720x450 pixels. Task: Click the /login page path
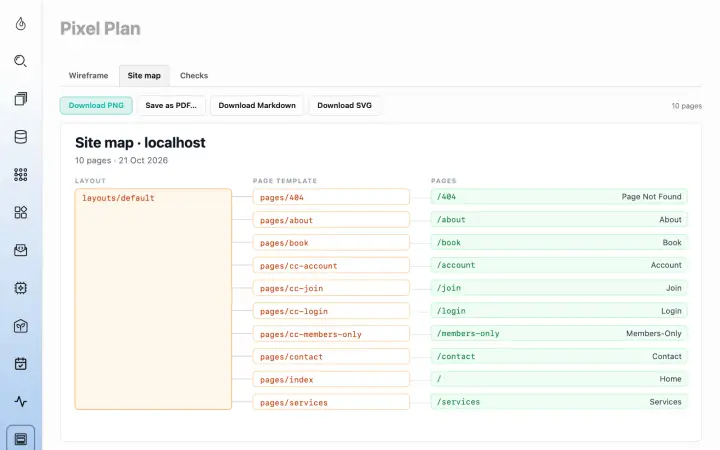(x=451, y=311)
